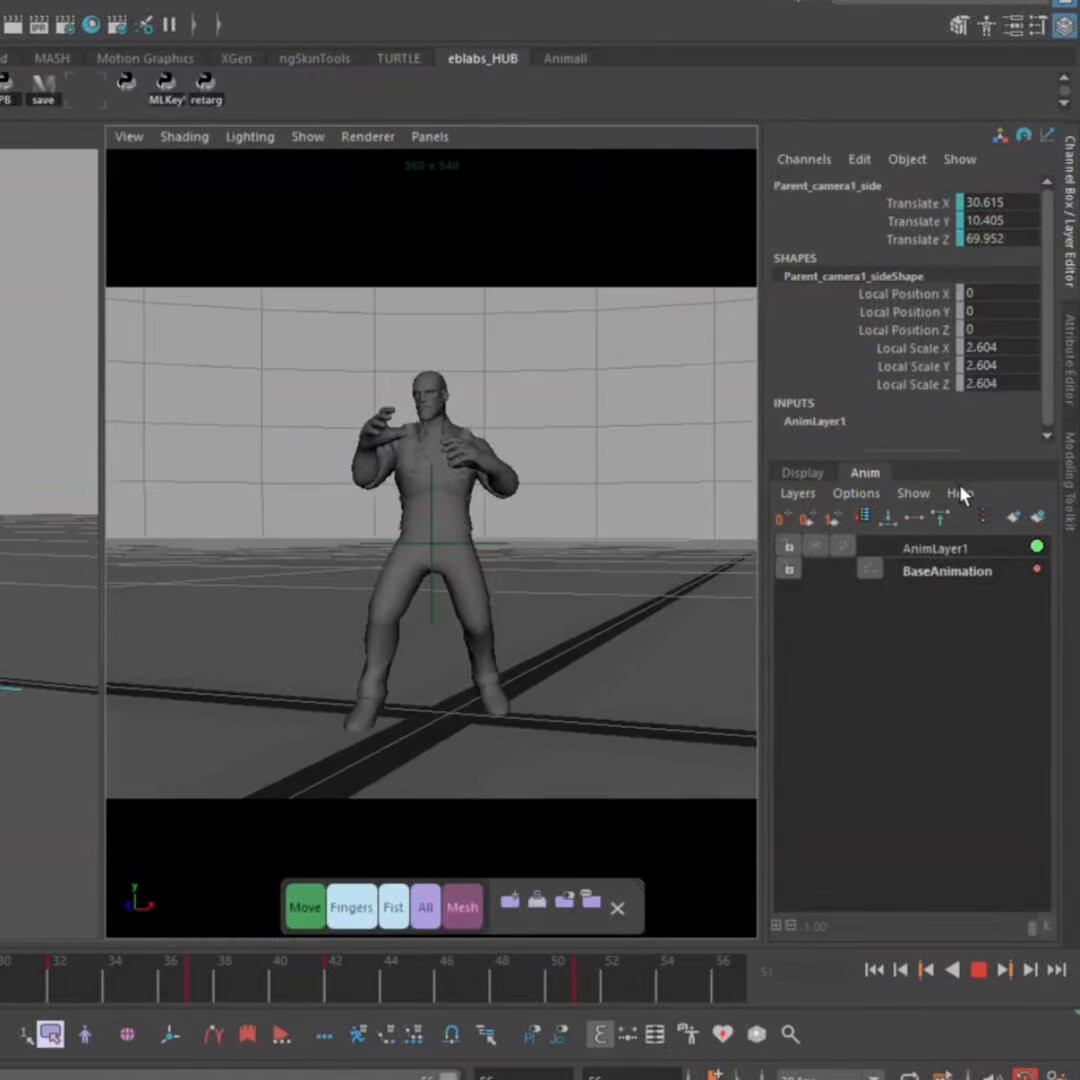Image resolution: width=1080 pixels, height=1080 pixels.
Task: Click the IPR render icon
Action: 39,25
